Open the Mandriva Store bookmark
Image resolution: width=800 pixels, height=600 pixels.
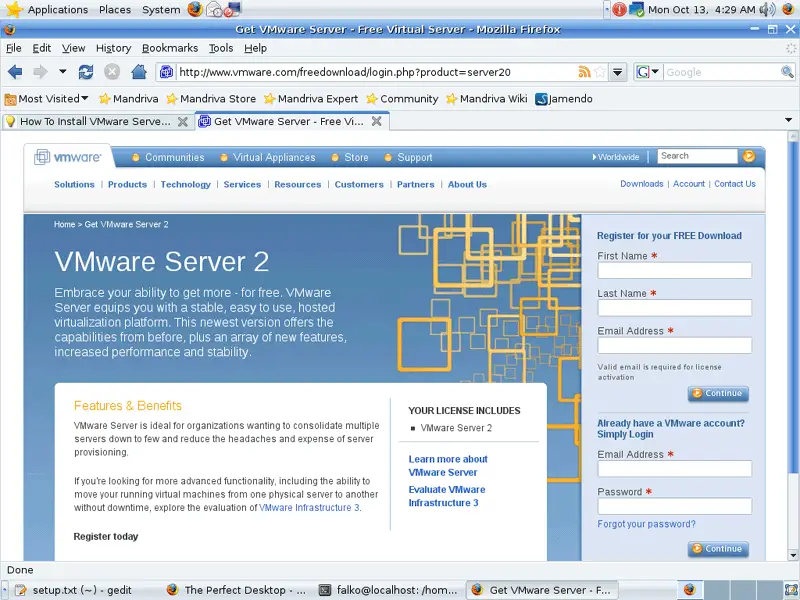tap(211, 98)
